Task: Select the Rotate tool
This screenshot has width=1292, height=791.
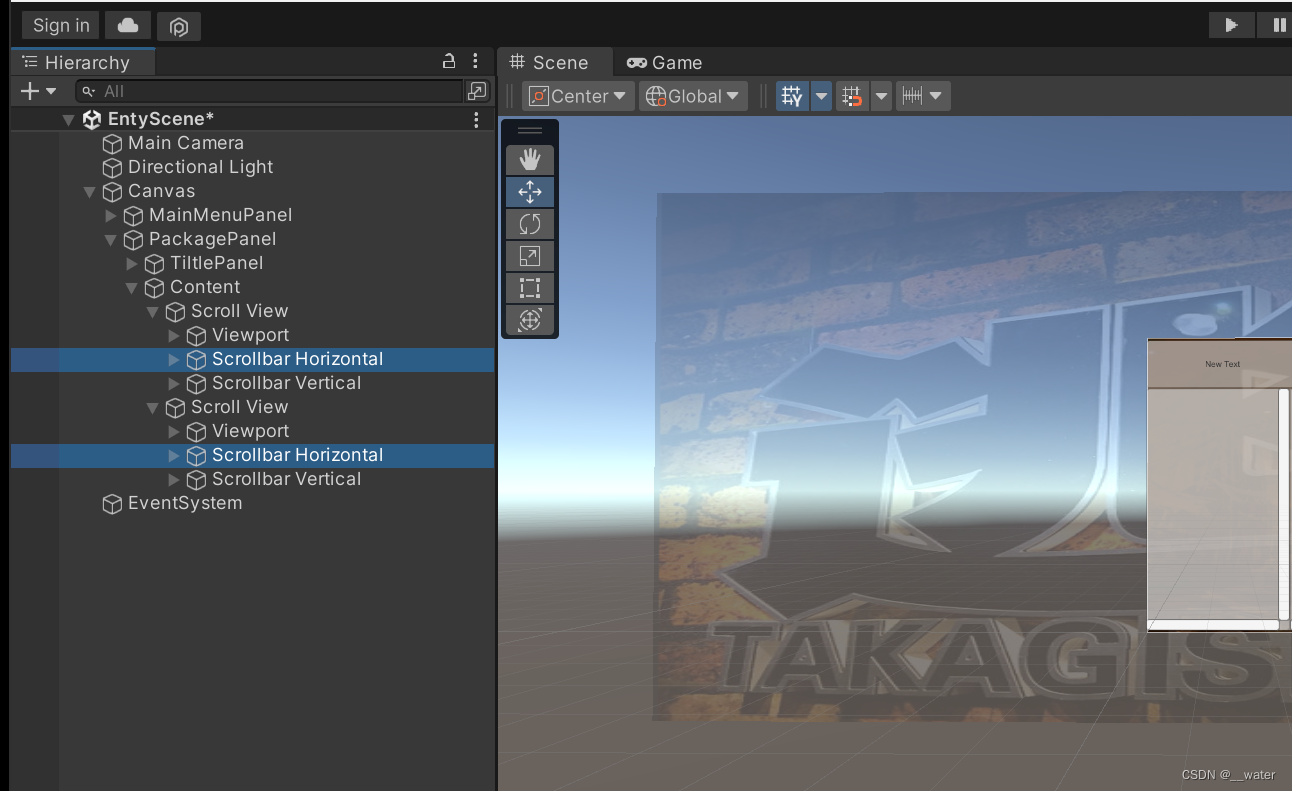Action: coord(530,224)
